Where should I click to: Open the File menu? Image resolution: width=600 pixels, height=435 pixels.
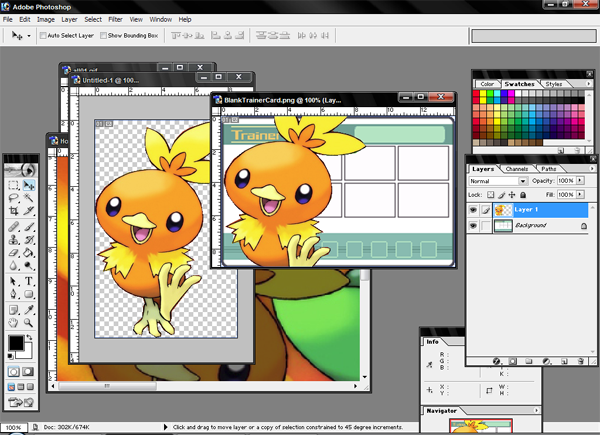pos(8,19)
